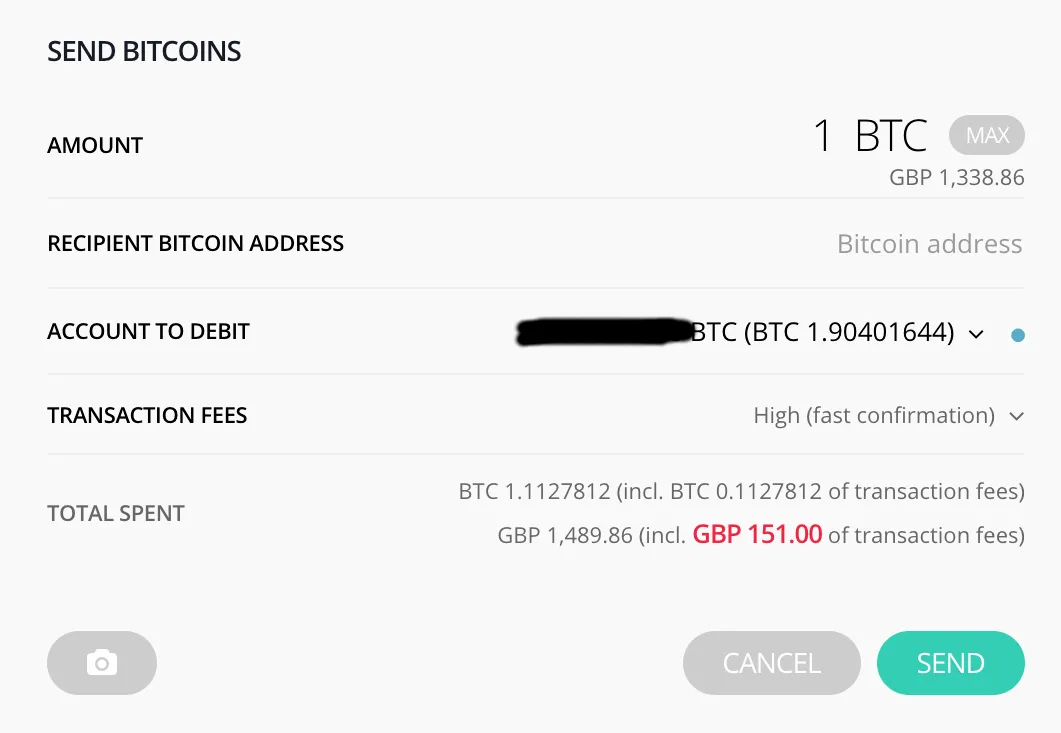Viewport: 1061px width, 733px height.
Task: Click the chevron beside transaction fees option
Action: (1017, 416)
